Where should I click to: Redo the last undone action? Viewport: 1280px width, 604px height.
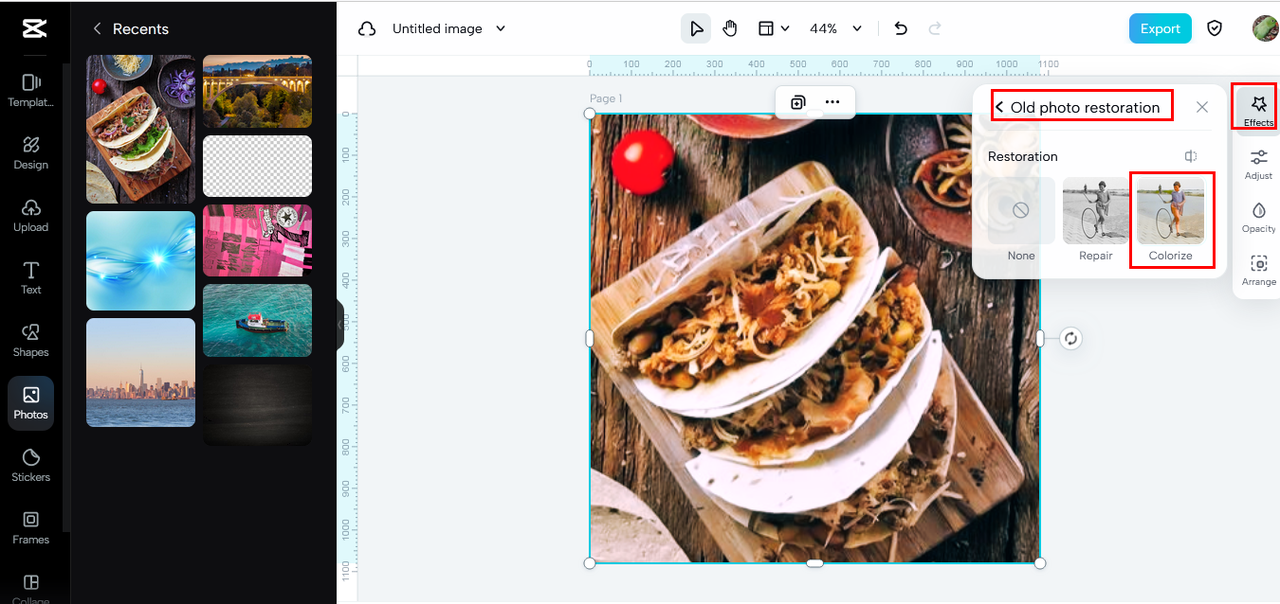[935, 29]
